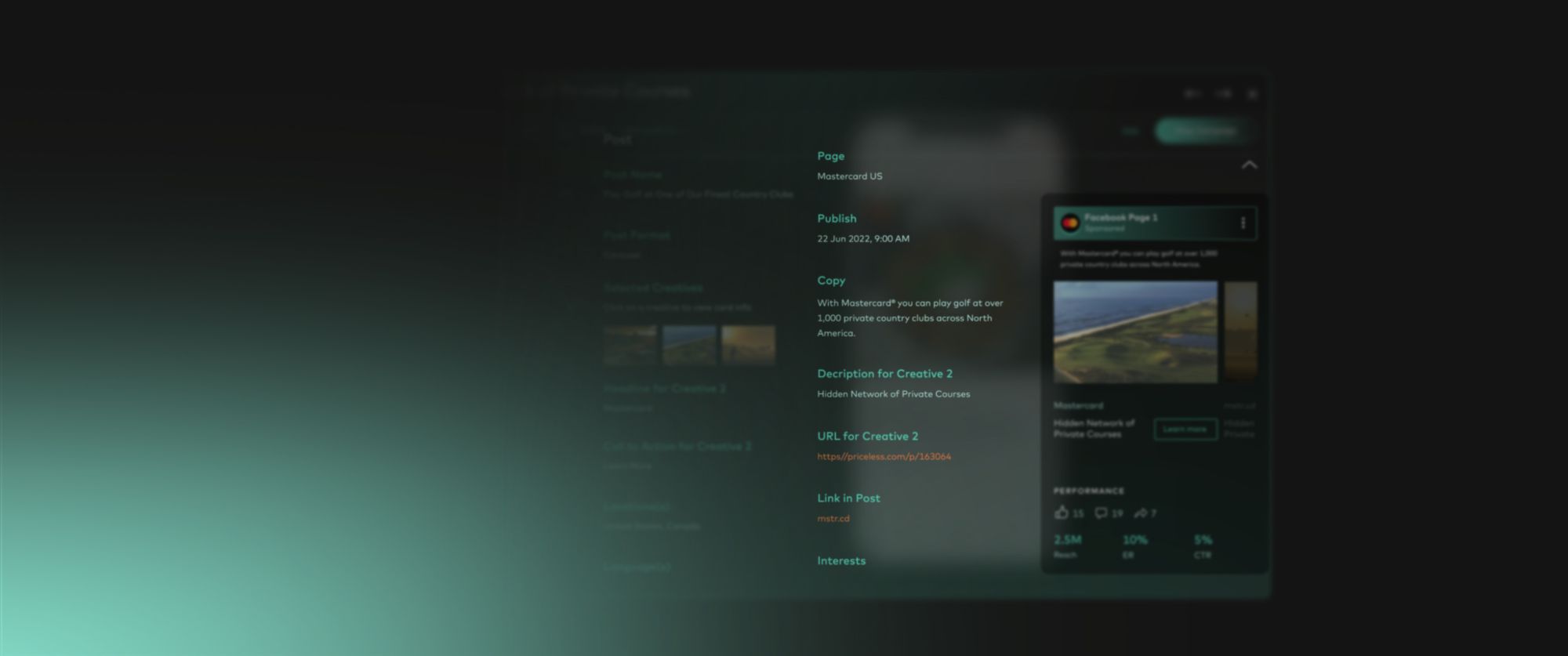The height and width of the screenshot is (656, 1568).
Task: Select the third creative thumbnail
Action: pos(748,345)
